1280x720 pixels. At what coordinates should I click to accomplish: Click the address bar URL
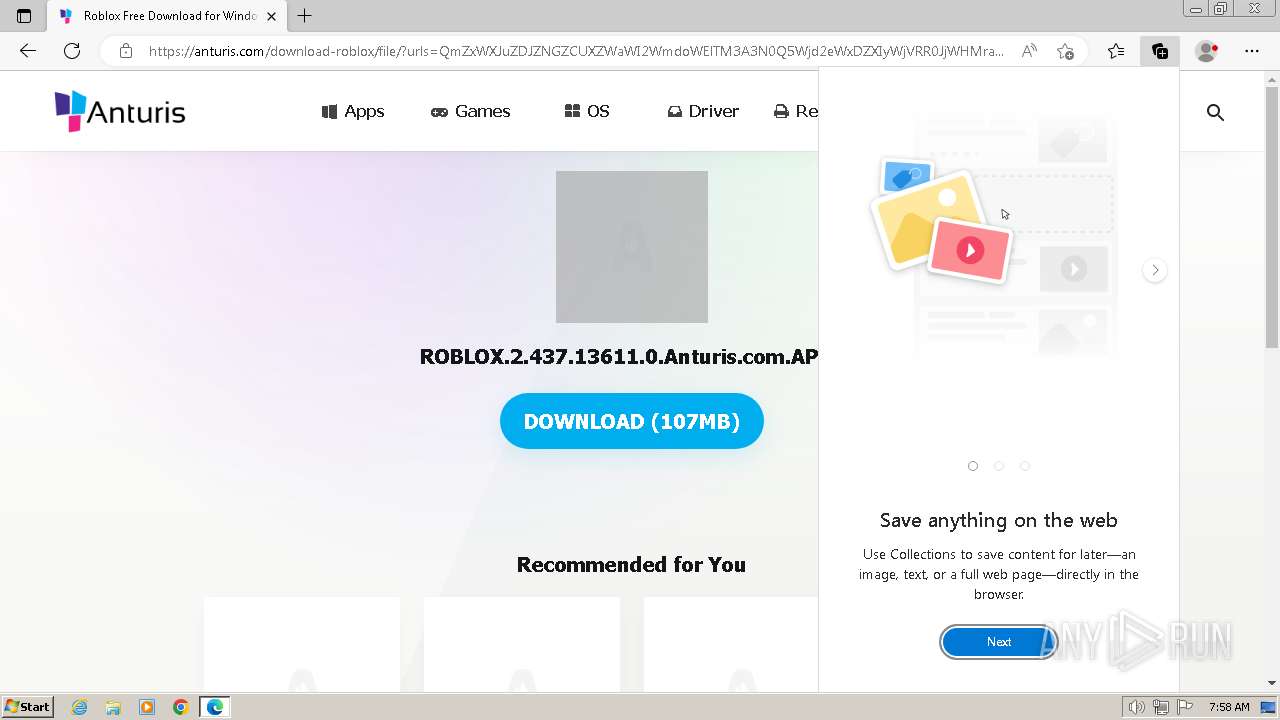click(576, 51)
